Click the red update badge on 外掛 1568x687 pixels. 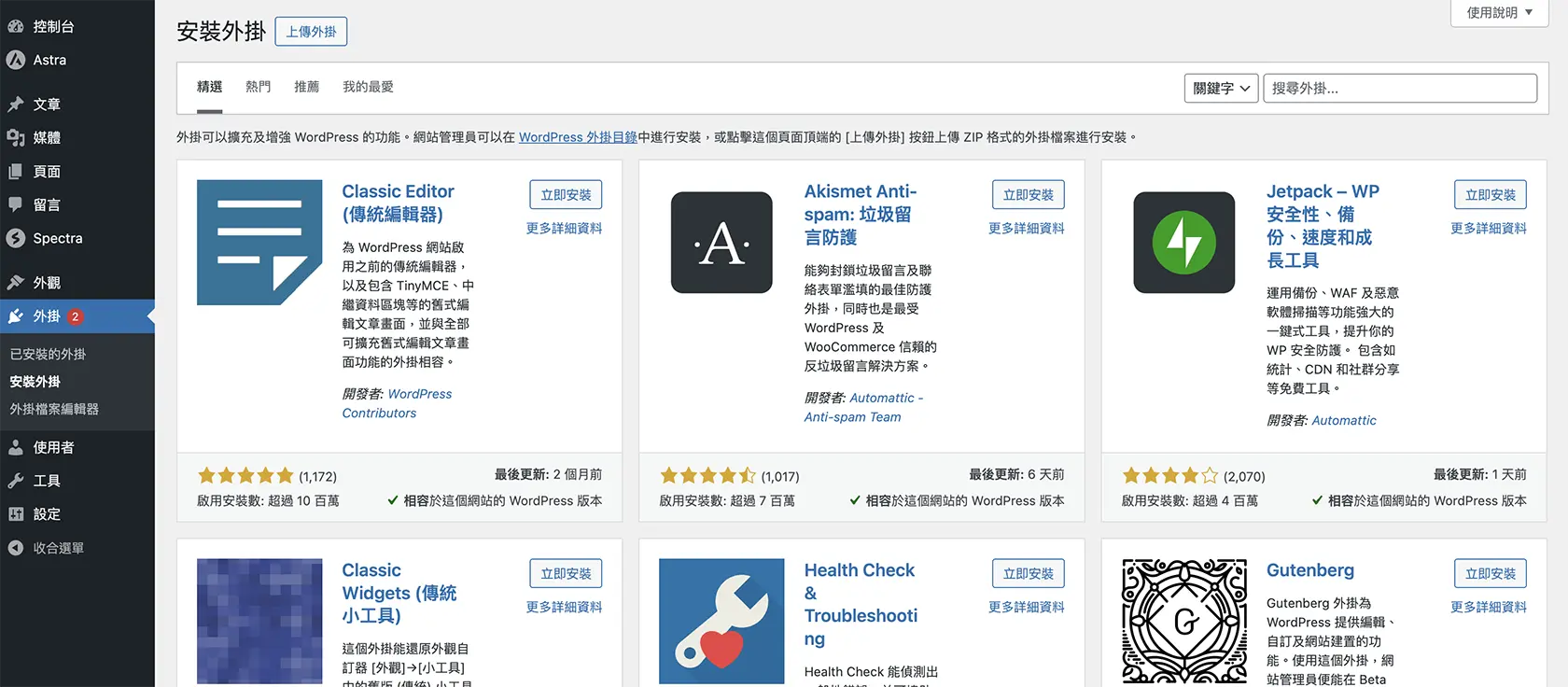point(76,316)
